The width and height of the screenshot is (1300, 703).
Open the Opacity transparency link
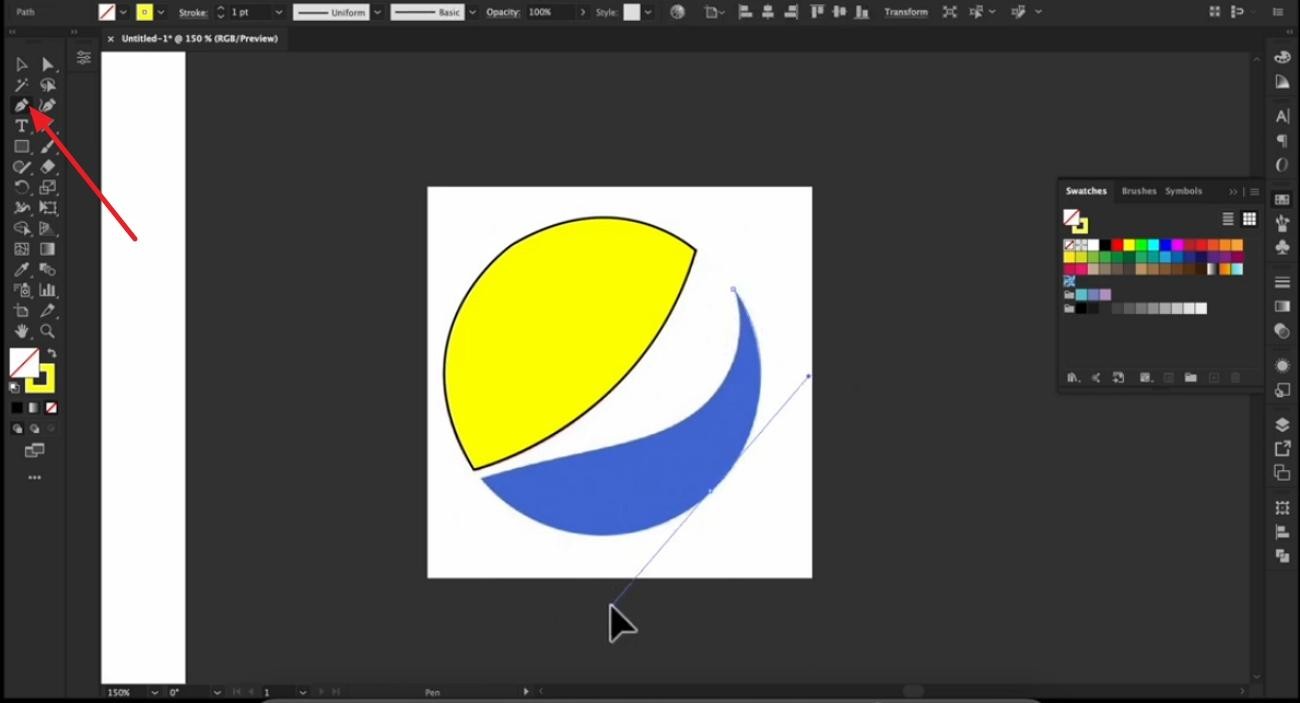(x=502, y=12)
